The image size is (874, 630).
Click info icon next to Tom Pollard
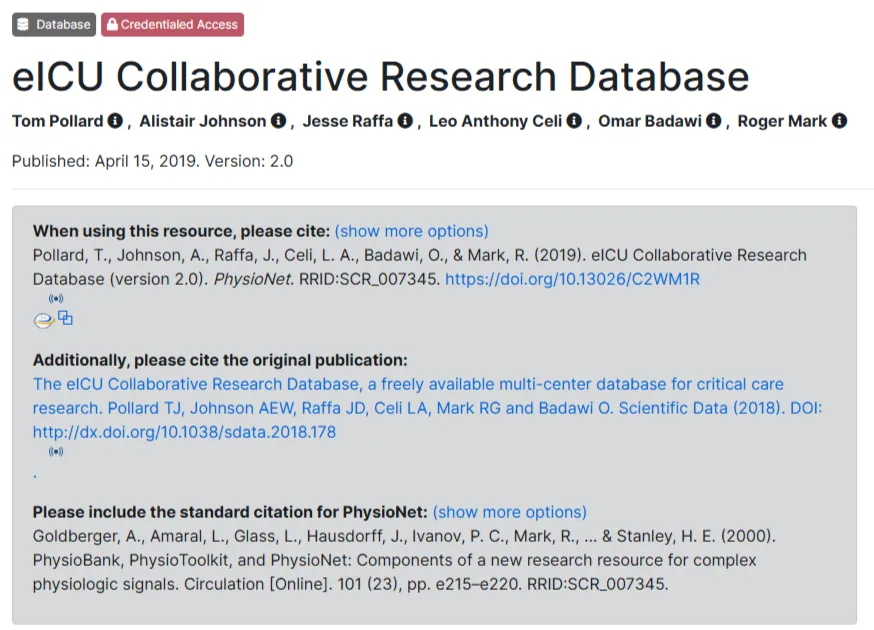coord(115,120)
